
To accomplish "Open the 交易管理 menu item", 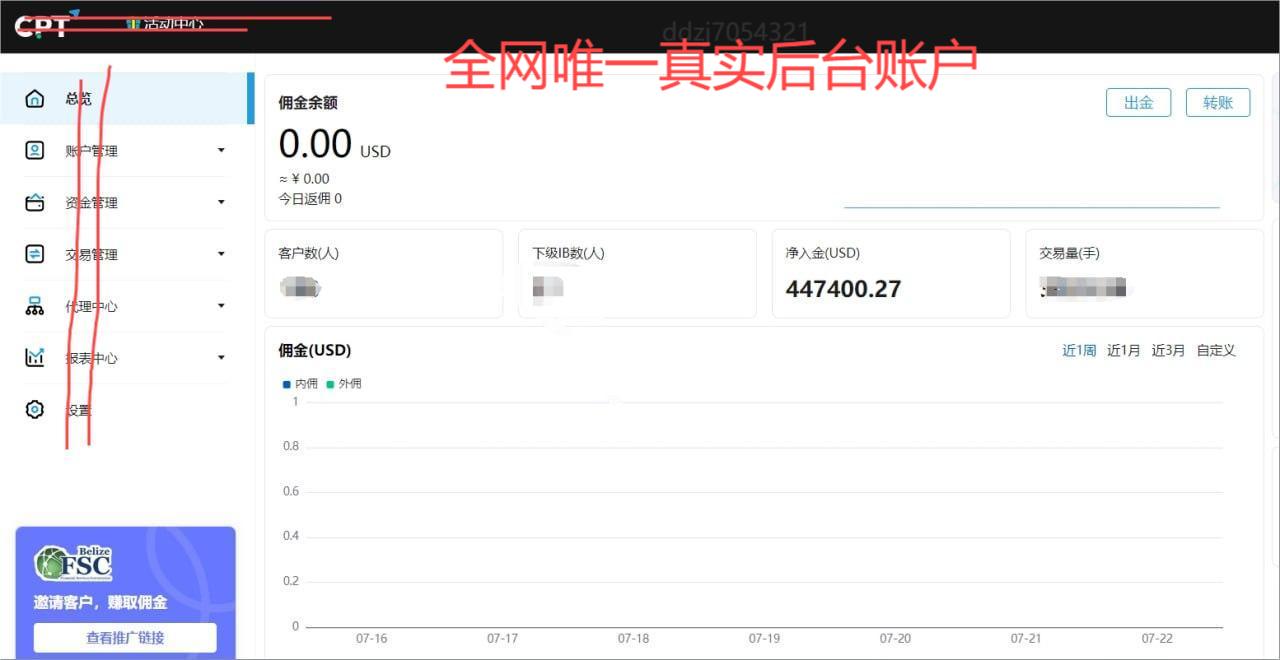I will pos(126,254).
